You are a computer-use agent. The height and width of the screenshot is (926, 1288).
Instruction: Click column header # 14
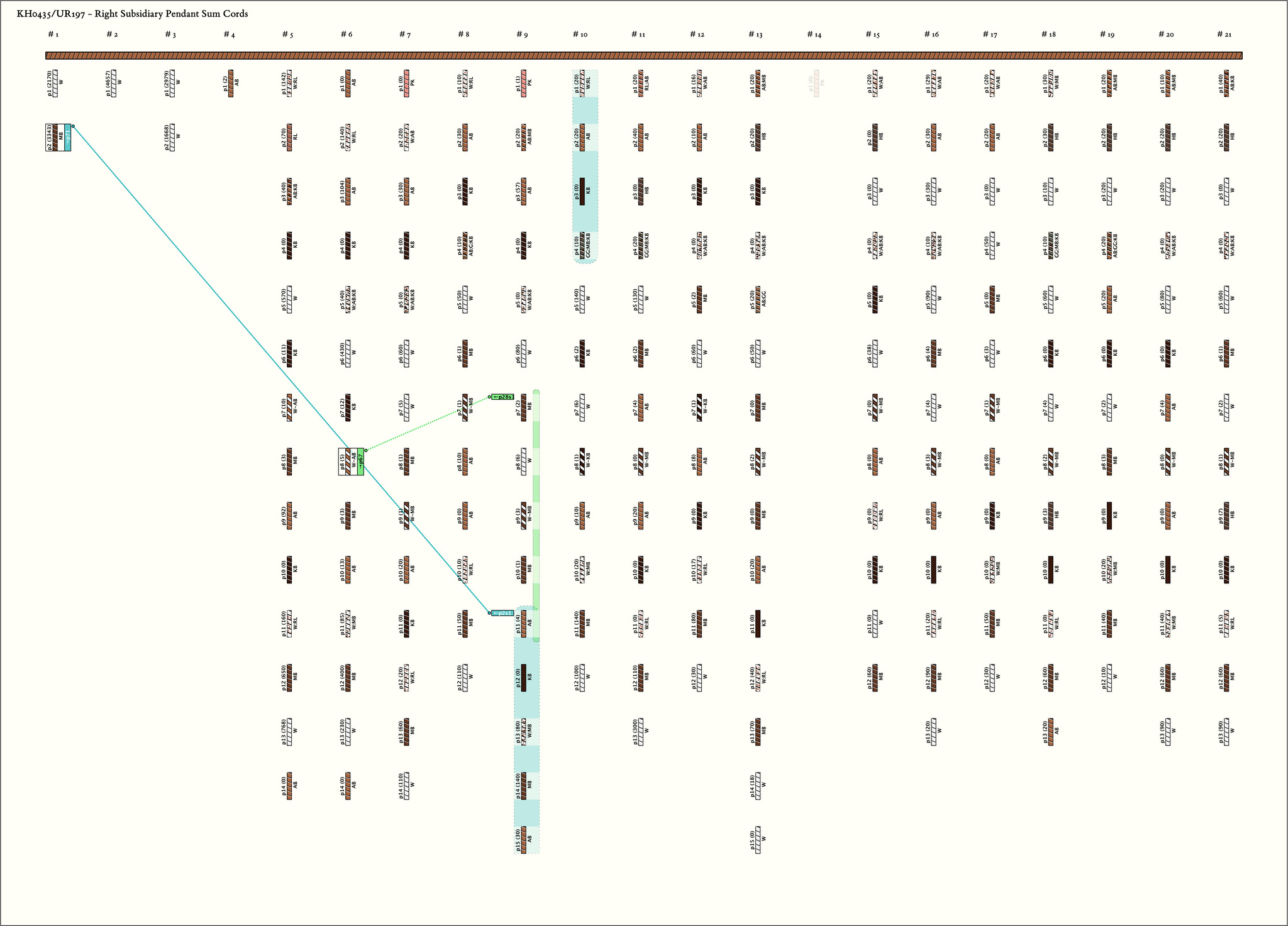(814, 35)
